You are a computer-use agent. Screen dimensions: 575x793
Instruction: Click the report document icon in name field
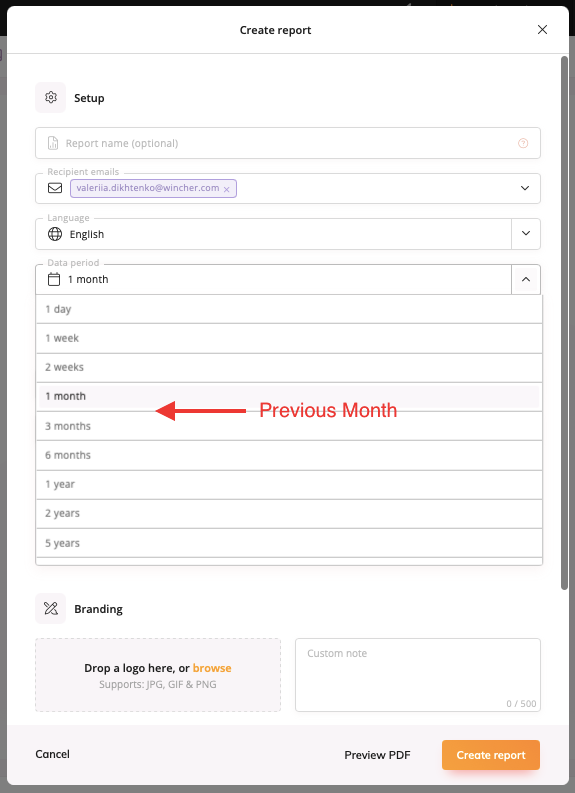53,143
